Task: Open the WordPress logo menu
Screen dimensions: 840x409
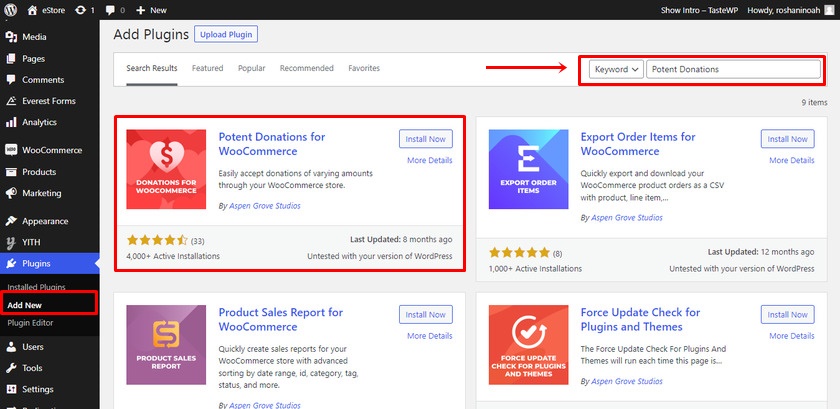Action: (11, 10)
